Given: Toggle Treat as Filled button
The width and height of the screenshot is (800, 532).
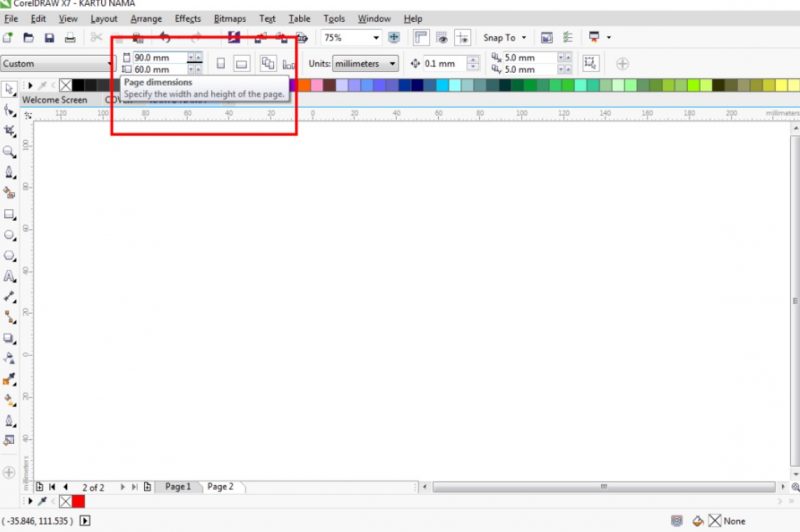Looking at the screenshot, I should pyautogui.click(x=590, y=63).
